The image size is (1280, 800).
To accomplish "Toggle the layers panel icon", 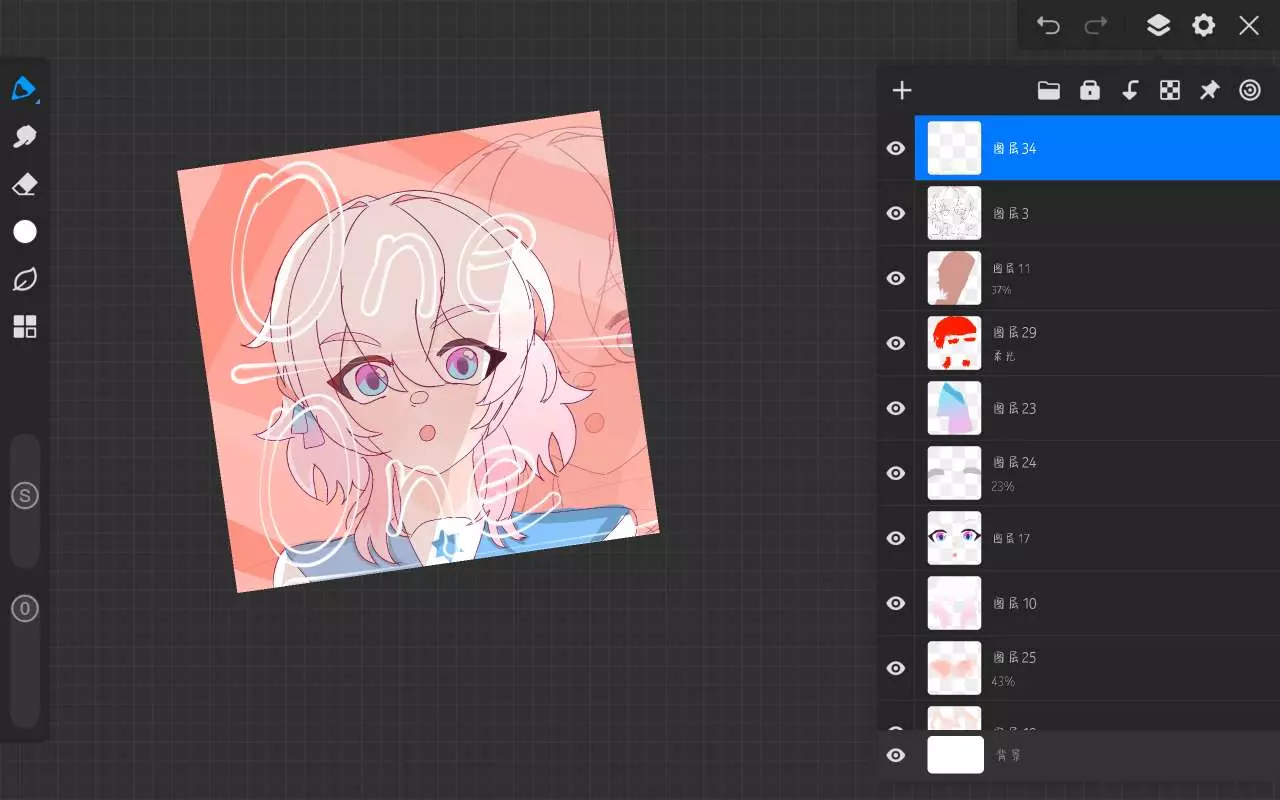I will [x=1158, y=25].
